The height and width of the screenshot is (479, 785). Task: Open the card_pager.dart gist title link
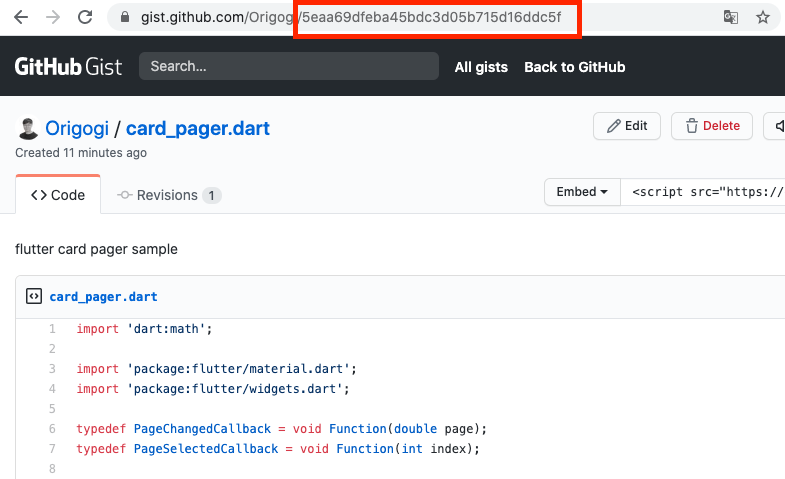tap(198, 129)
